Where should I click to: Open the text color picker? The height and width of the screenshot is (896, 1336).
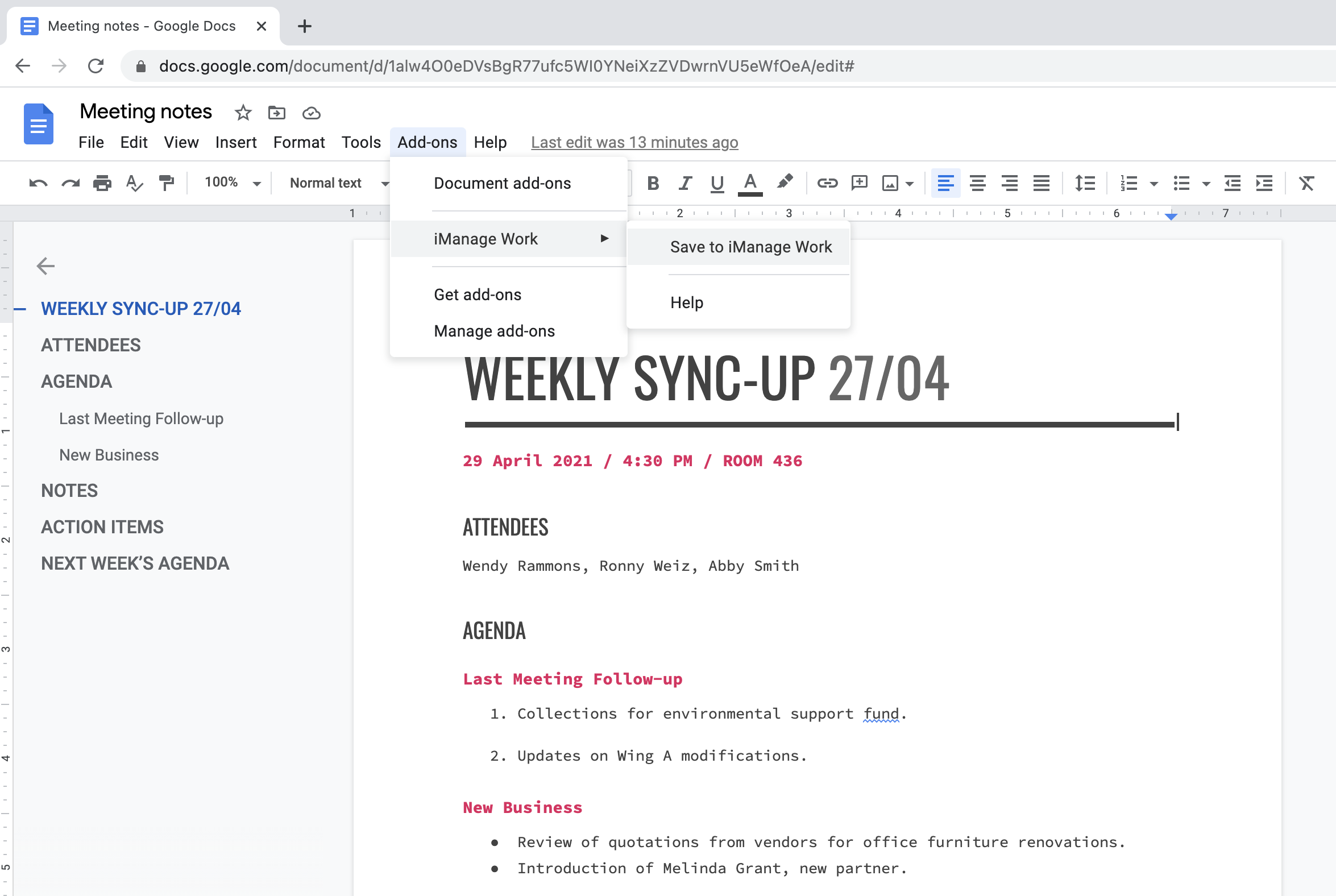(750, 183)
